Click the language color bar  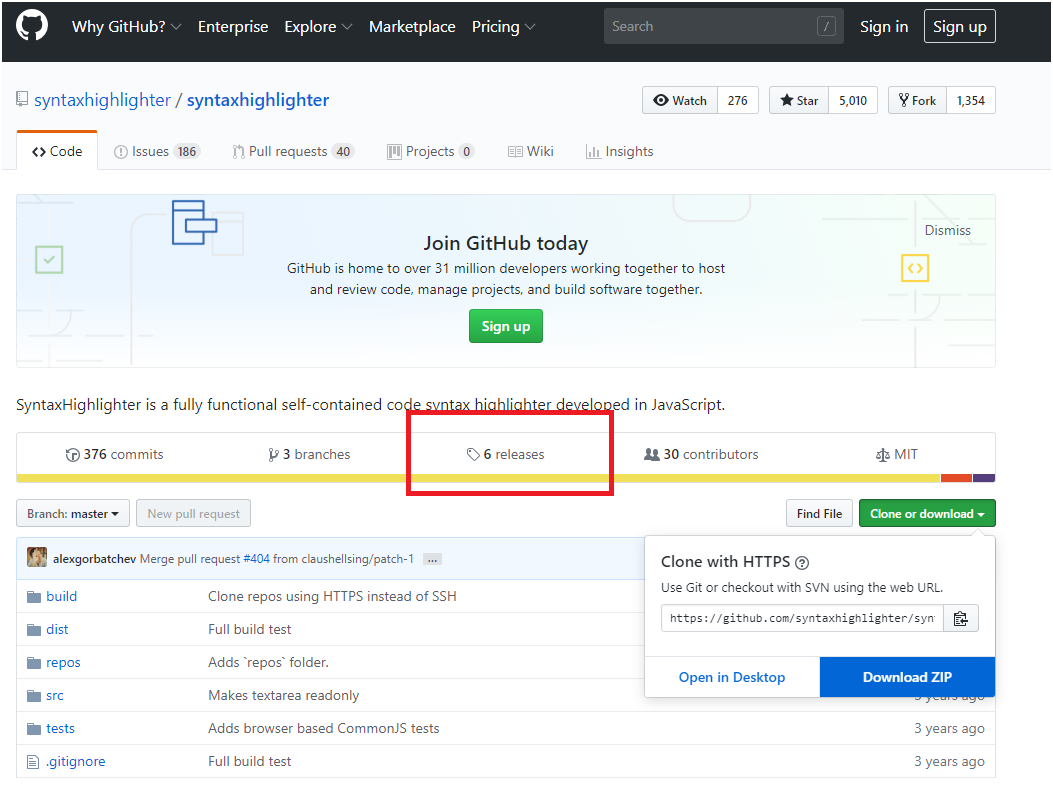coord(506,478)
